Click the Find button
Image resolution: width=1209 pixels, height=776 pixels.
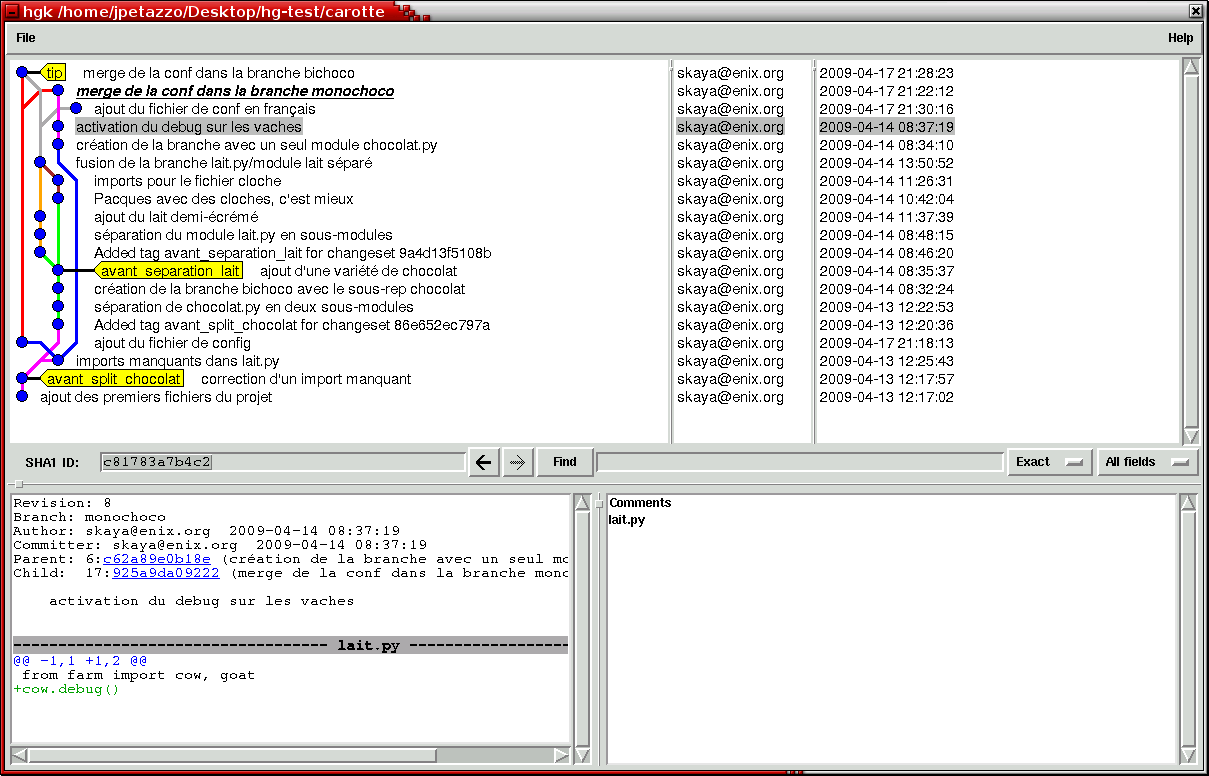tap(565, 462)
